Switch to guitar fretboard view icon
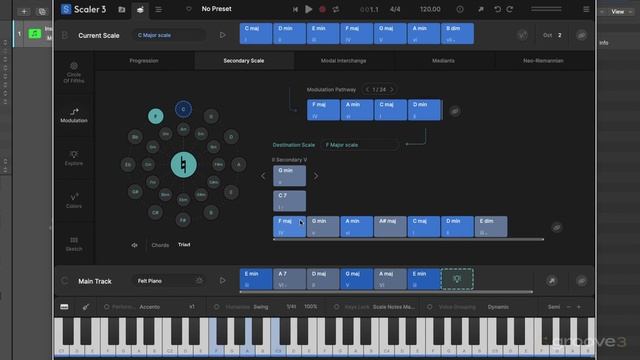640x360 pixels. pos(86,307)
